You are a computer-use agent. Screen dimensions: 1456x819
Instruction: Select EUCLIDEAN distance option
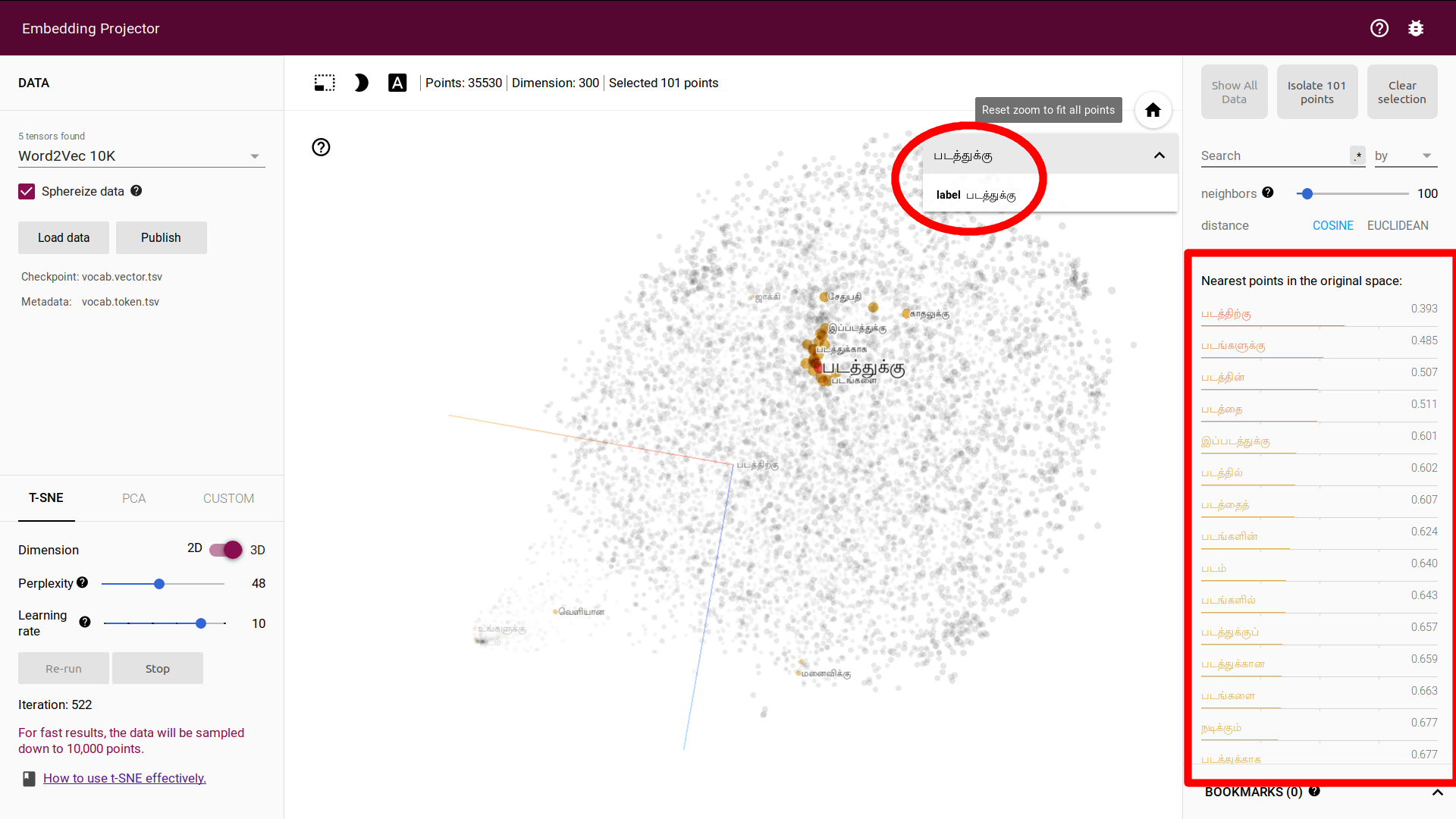click(1398, 225)
